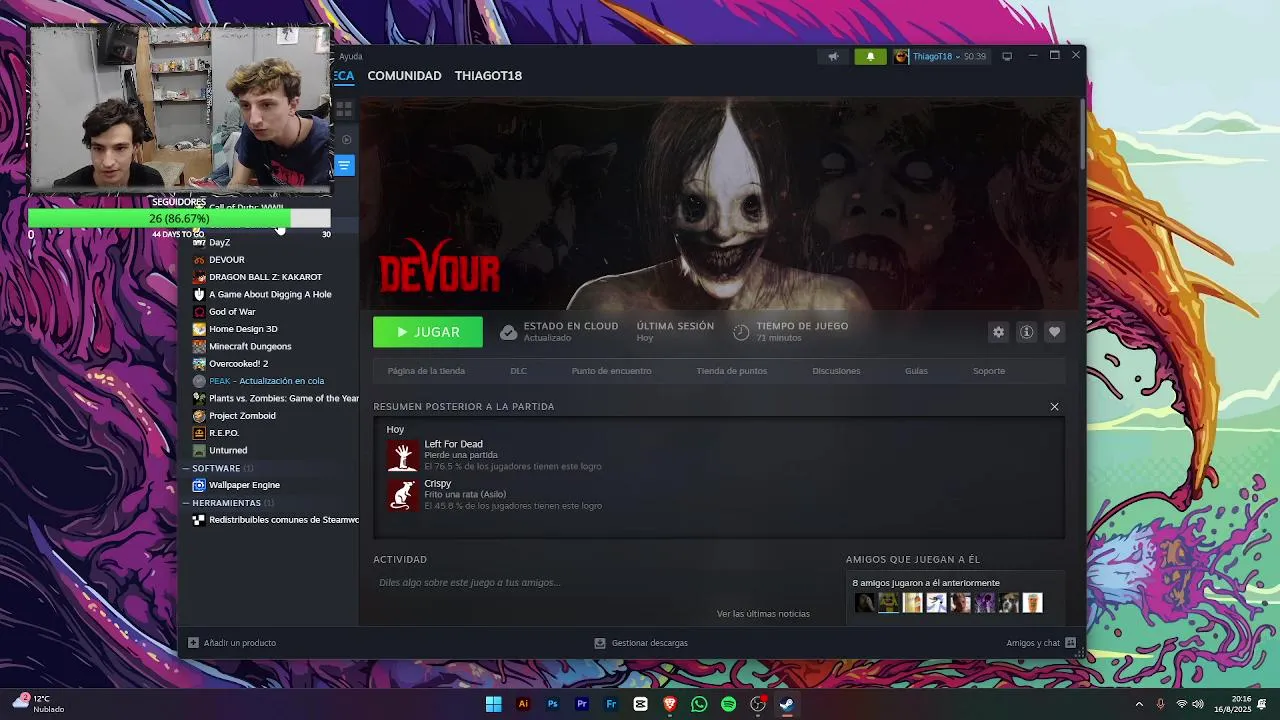Open the Soporte tab
This screenshot has width=1280, height=720.
point(989,371)
